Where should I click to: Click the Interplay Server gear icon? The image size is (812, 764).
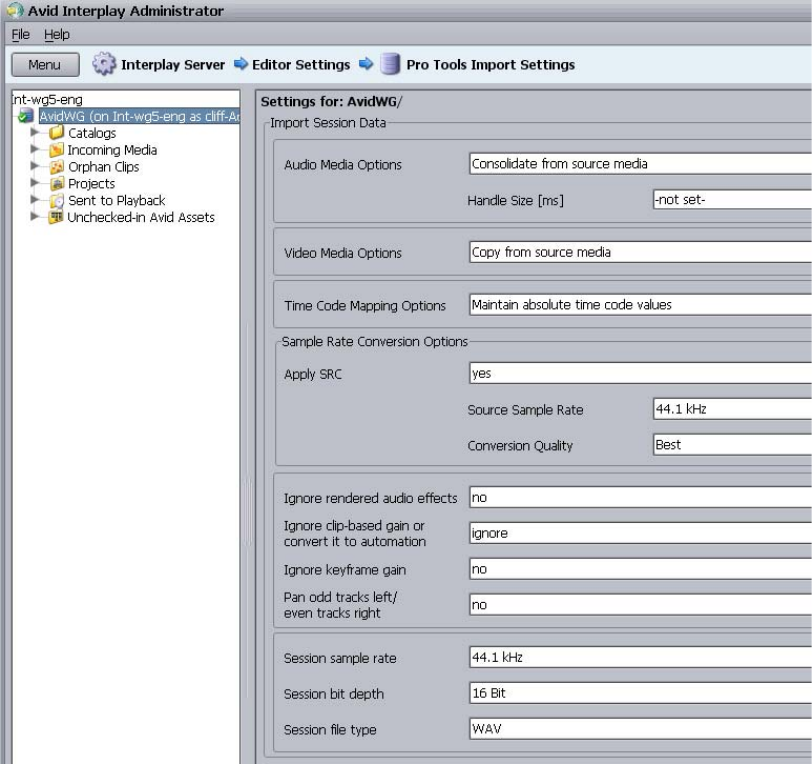[x=104, y=64]
